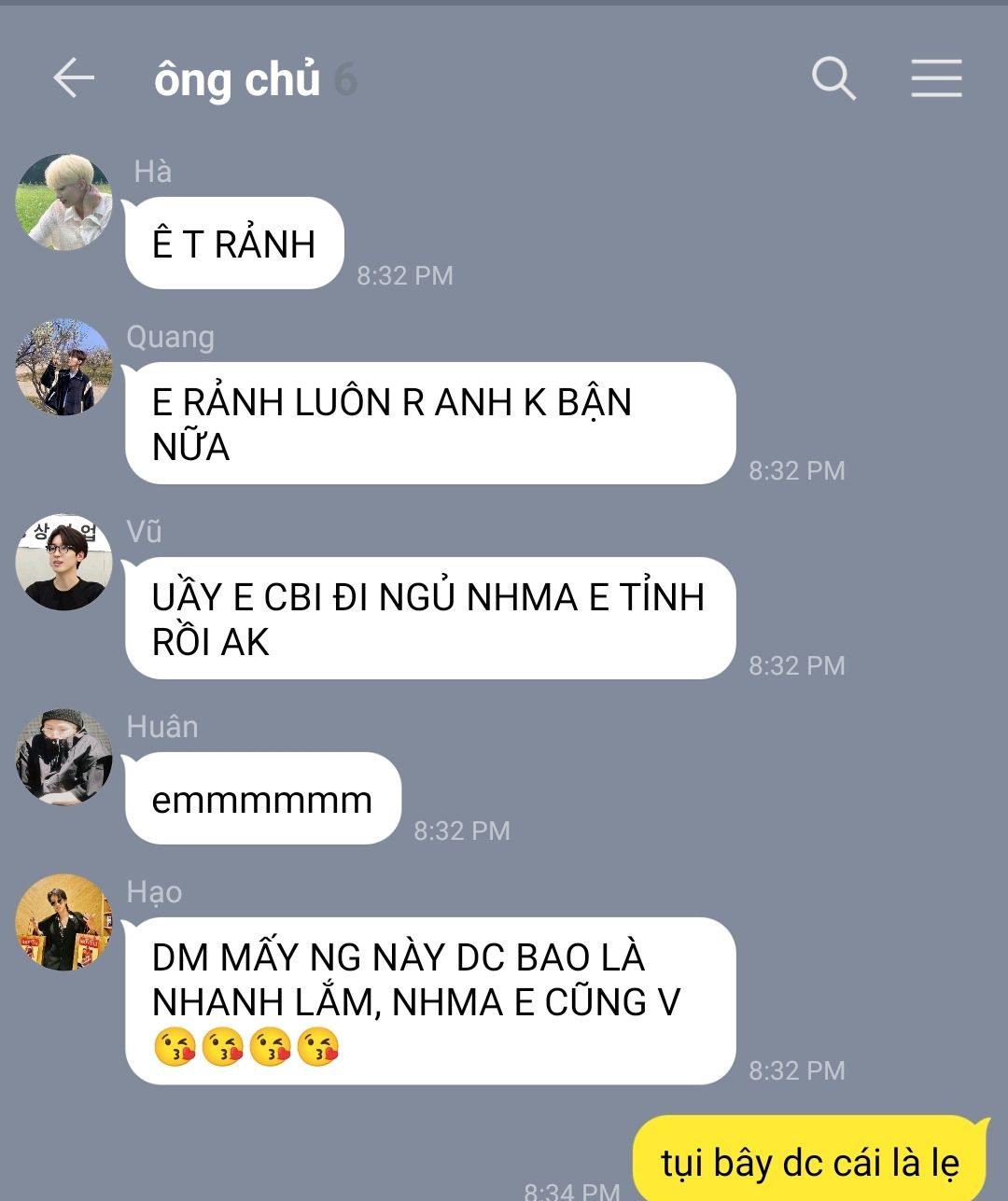Open the chat search magnifier
This screenshot has width=1008, height=1201.
833,77
